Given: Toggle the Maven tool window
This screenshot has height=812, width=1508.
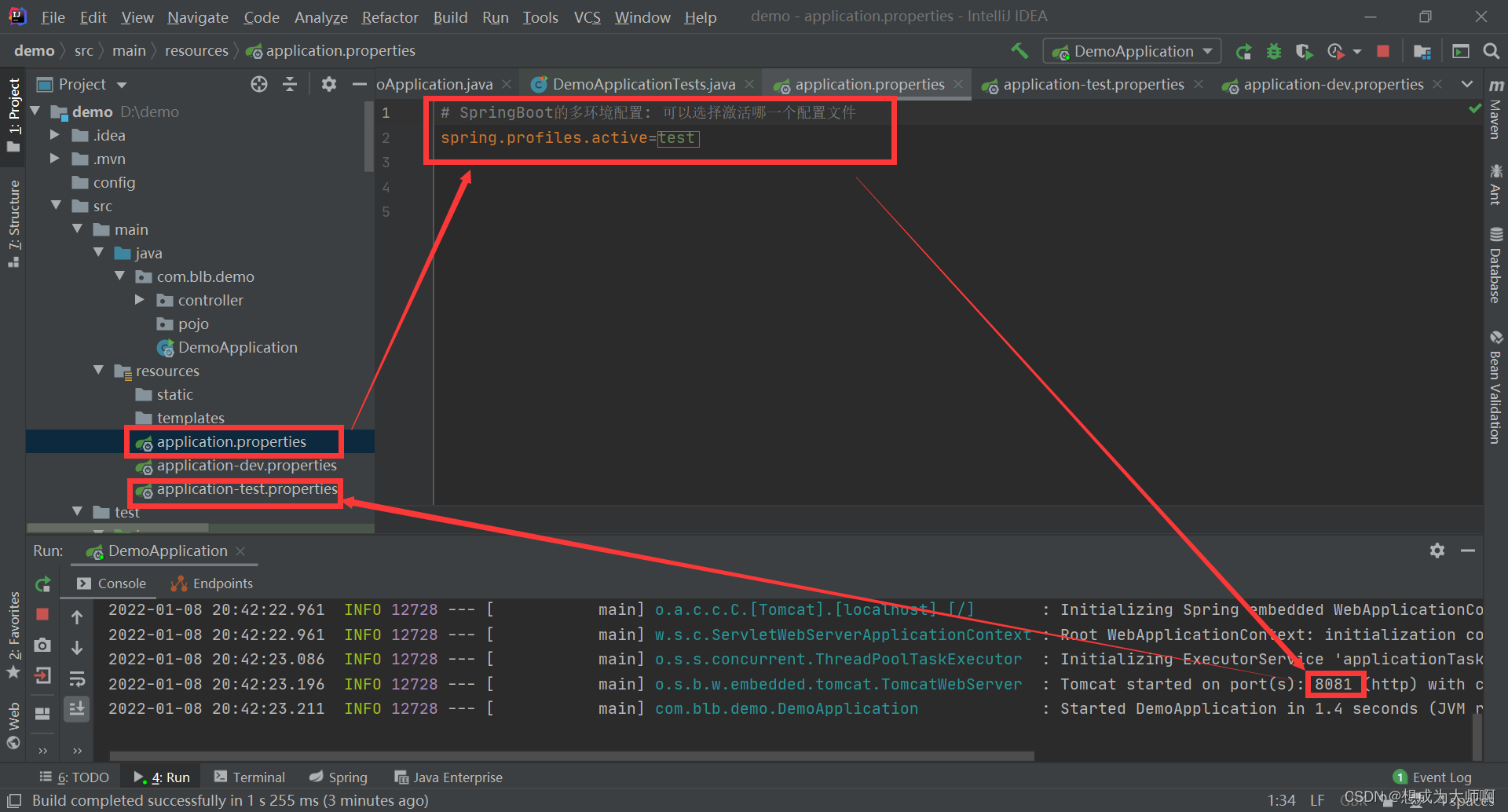Looking at the screenshot, I should click(1495, 110).
